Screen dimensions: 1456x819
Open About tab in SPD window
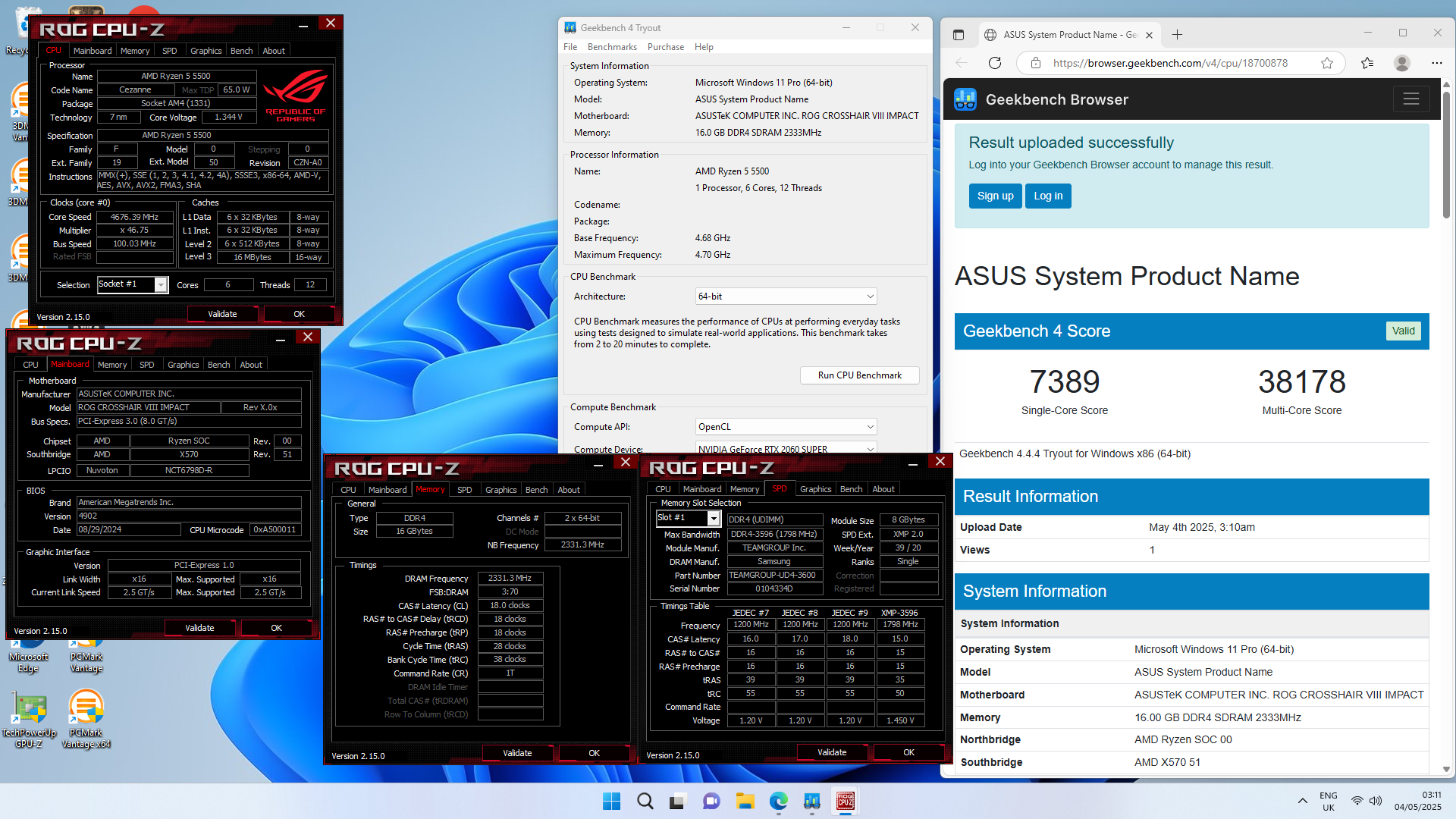tap(883, 489)
